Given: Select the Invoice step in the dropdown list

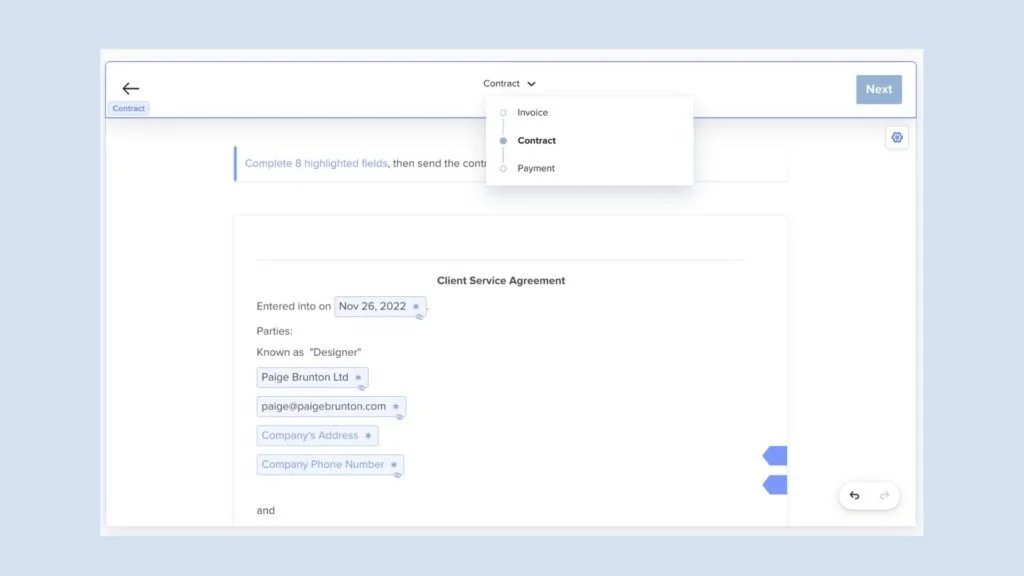Looking at the screenshot, I should [532, 112].
